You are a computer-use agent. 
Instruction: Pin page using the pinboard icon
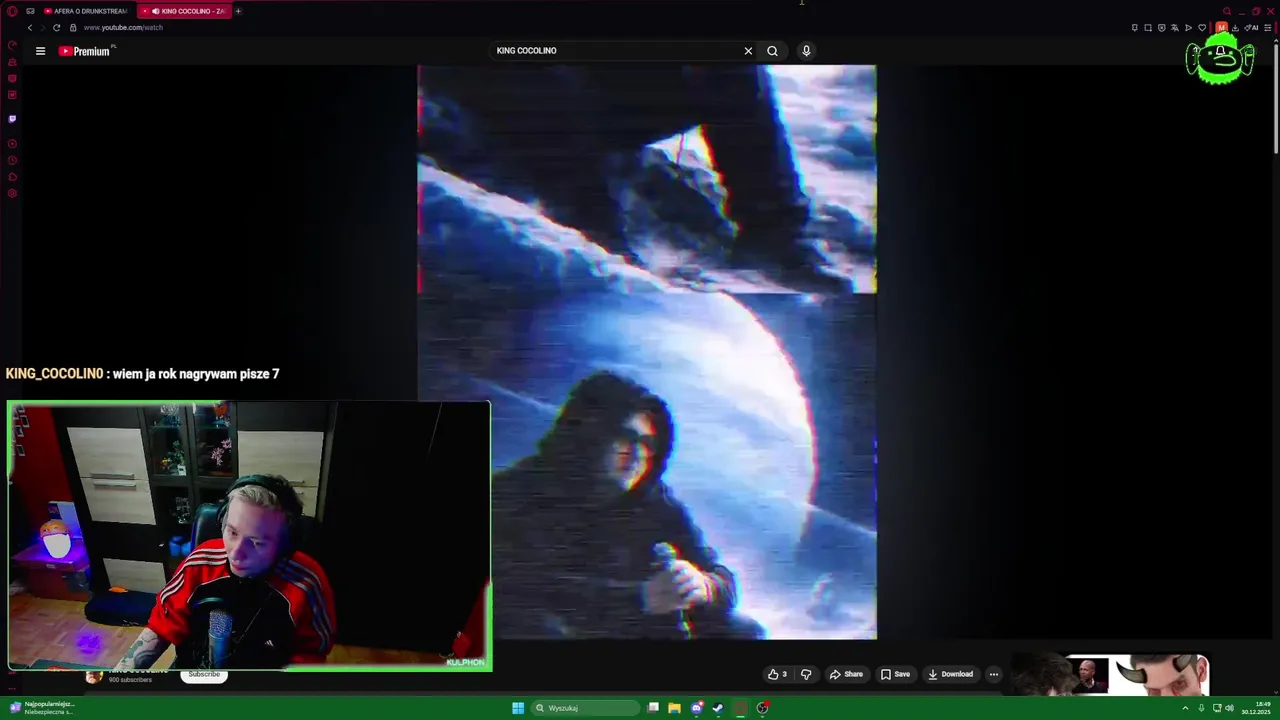[1135, 28]
